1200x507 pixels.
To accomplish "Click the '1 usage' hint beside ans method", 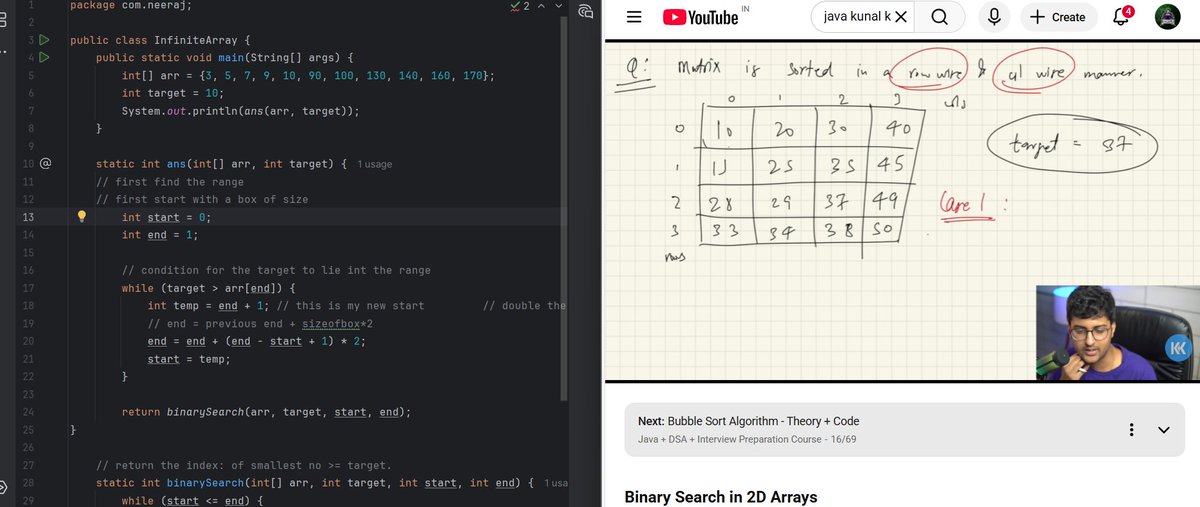I will click(374, 164).
